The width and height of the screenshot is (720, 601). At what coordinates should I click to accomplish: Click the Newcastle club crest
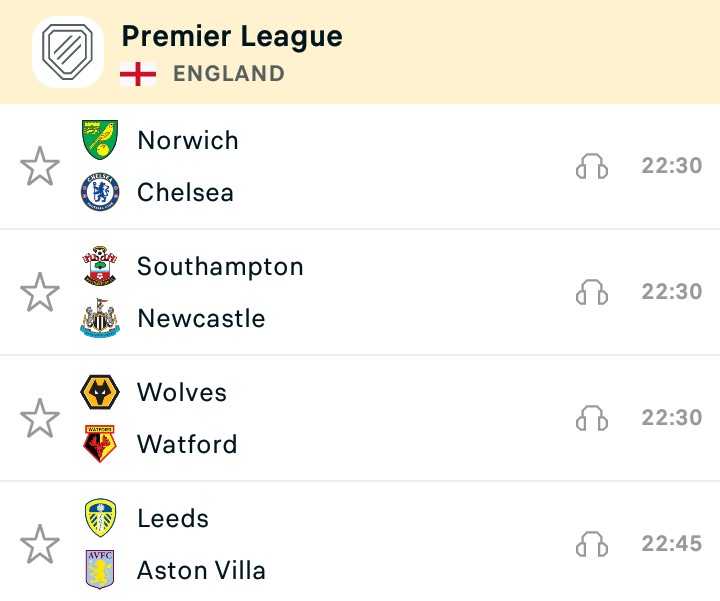pyautogui.click(x=100, y=318)
